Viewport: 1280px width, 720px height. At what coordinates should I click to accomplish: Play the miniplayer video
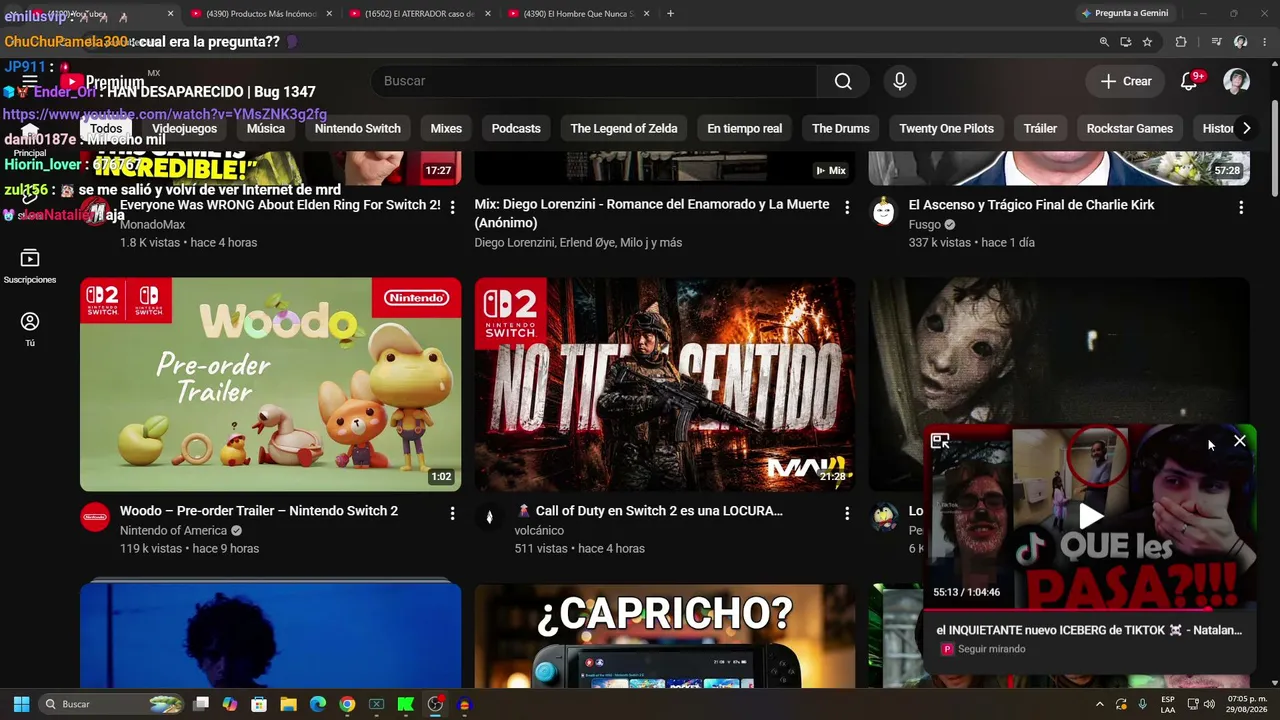pos(1090,517)
